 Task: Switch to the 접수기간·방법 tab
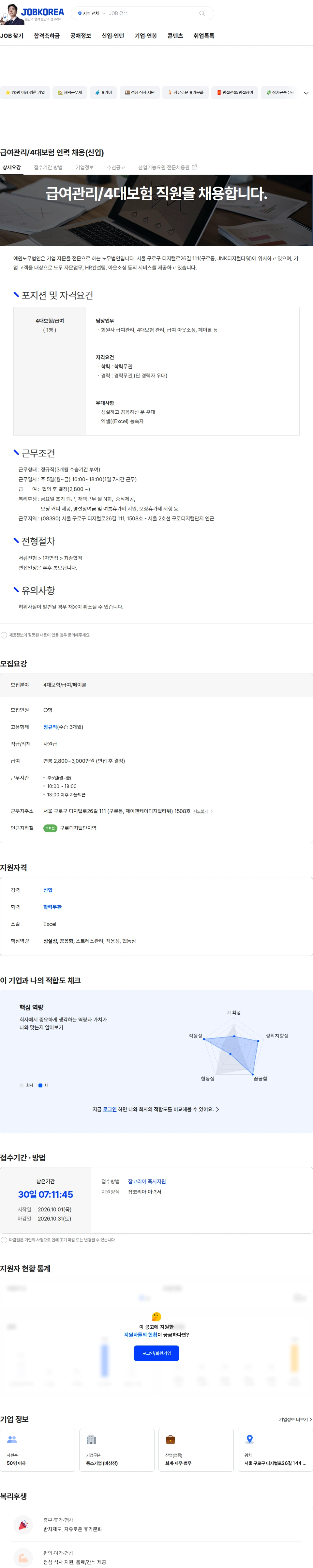pyautogui.click(x=48, y=167)
